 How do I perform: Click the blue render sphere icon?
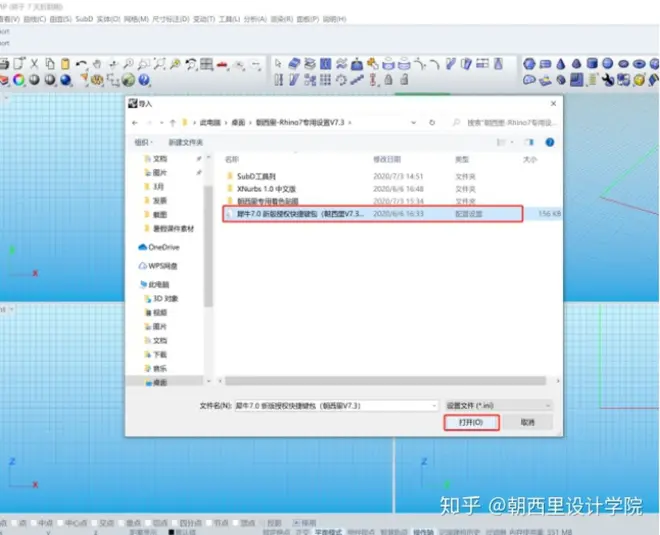pyautogui.click(x=66, y=80)
